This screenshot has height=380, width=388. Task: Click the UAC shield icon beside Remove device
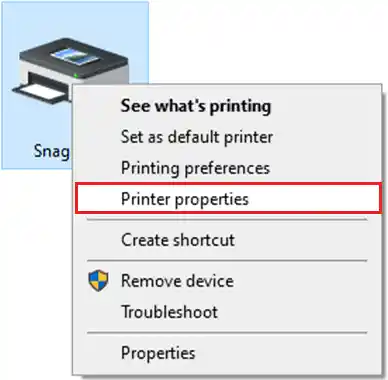[x=98, y=280]
